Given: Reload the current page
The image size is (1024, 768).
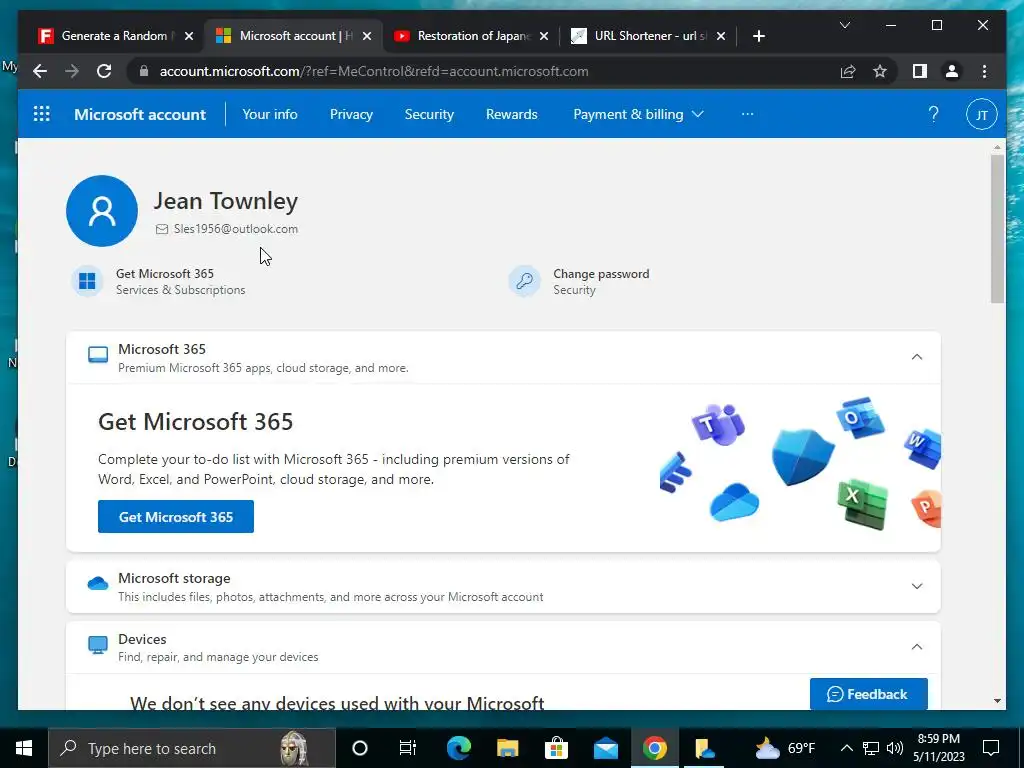Looking at the screenshot, I should coord(104,71).
